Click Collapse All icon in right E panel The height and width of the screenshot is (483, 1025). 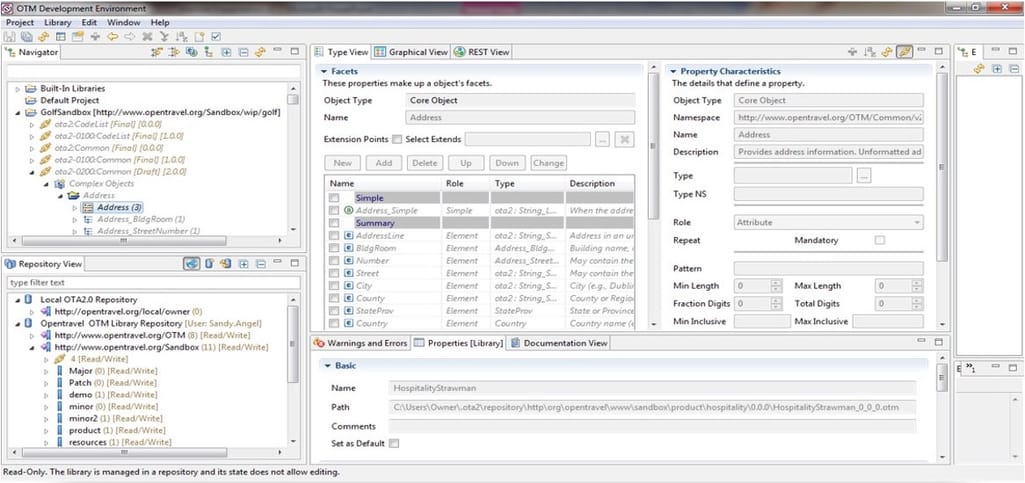click(1014, 69)
